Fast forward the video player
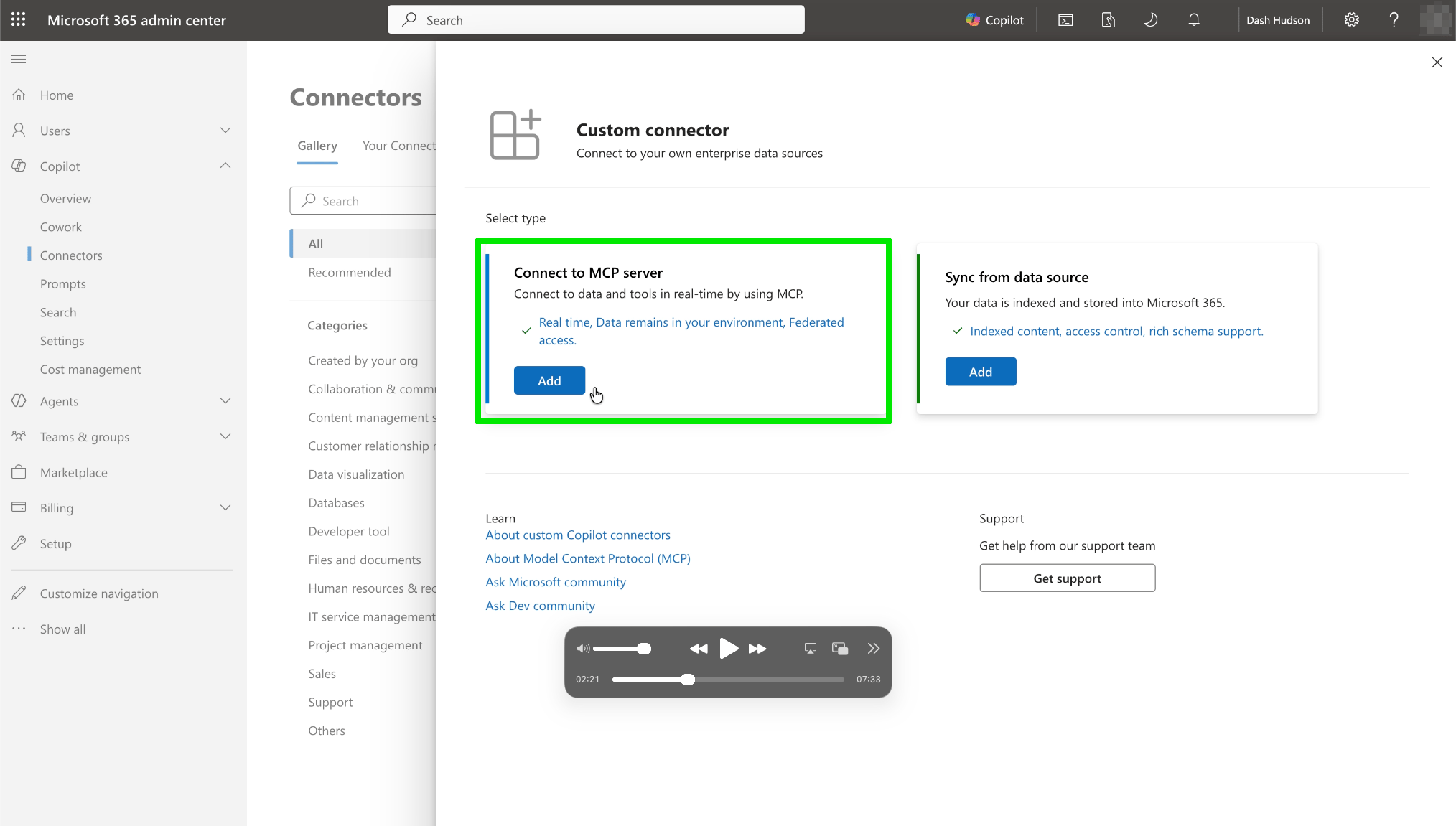The width and height of the screenshot is (1456, 826). (x=758, y=648)
